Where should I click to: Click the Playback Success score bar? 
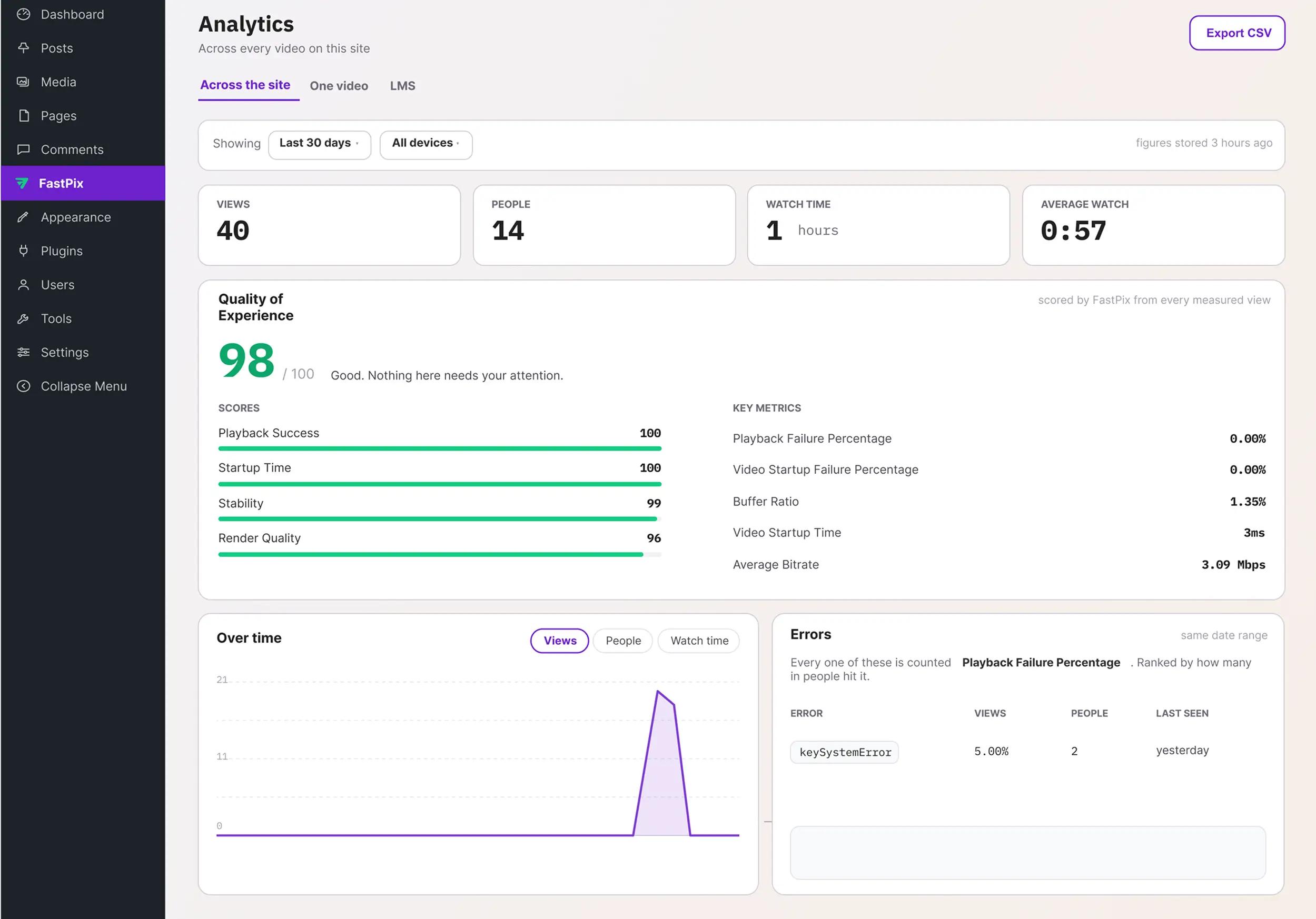pyautogui.click(x=440, y=448)
